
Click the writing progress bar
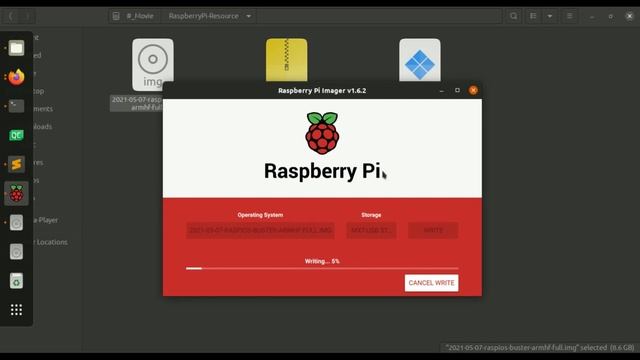322,269
